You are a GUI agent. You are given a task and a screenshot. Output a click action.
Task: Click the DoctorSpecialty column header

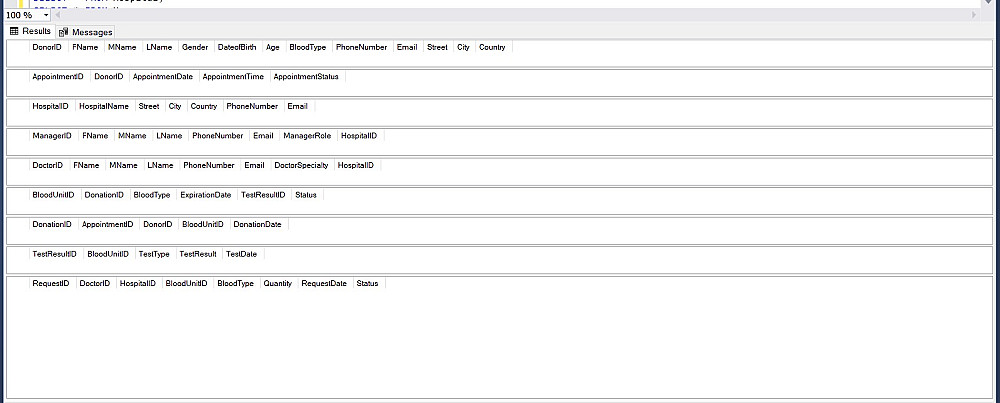300,165
